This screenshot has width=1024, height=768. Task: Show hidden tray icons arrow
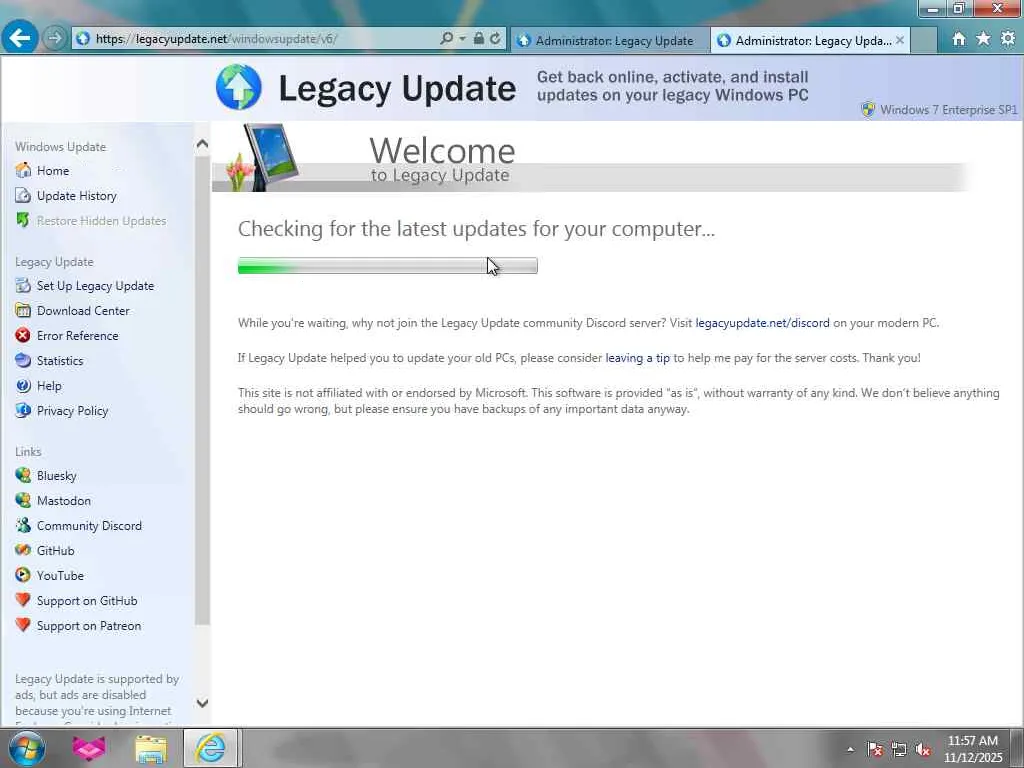click(850, 750)
